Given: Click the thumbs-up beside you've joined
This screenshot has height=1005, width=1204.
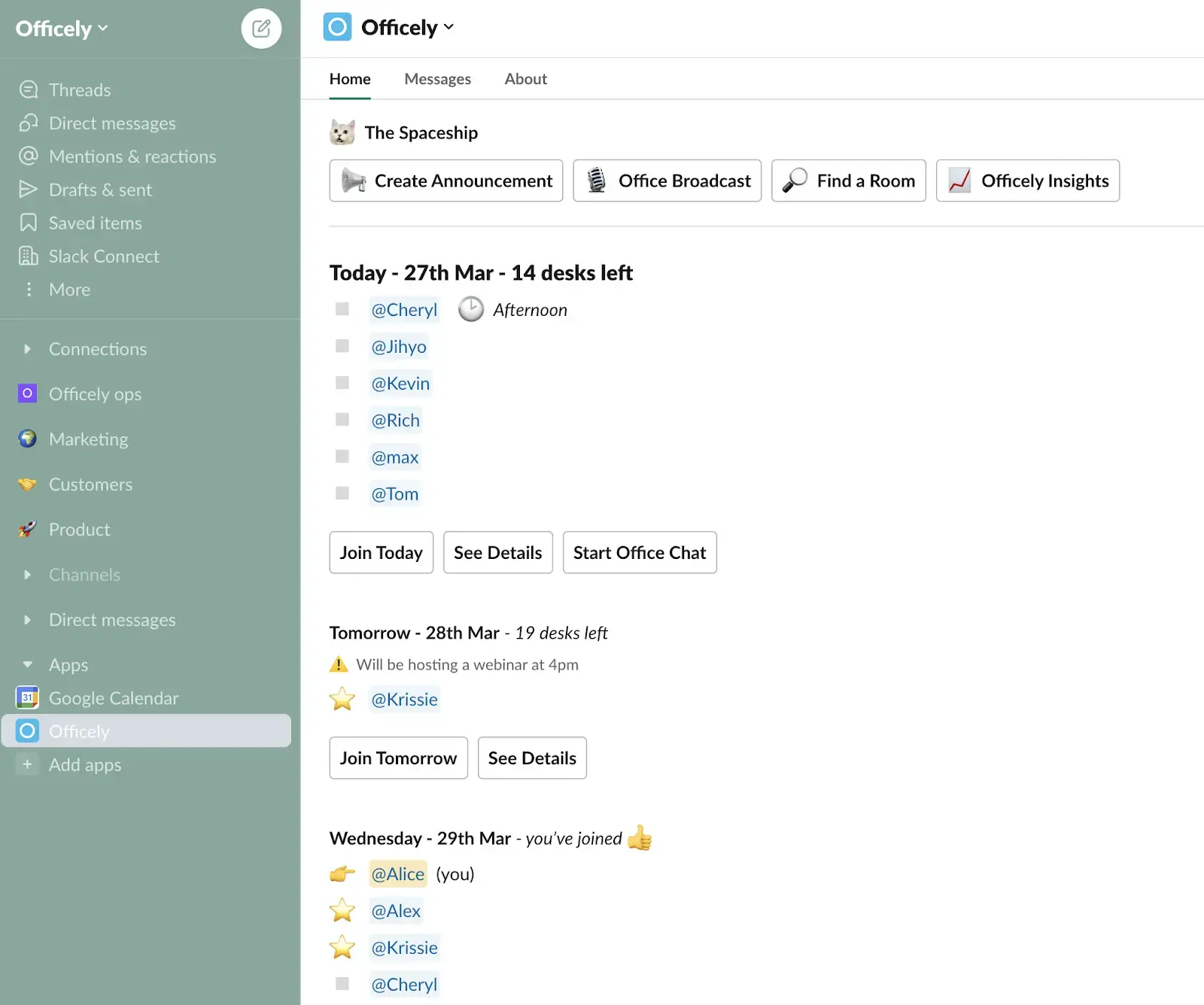Looking at the screenshot, I should pyautogui.click(x=640, y=837).
